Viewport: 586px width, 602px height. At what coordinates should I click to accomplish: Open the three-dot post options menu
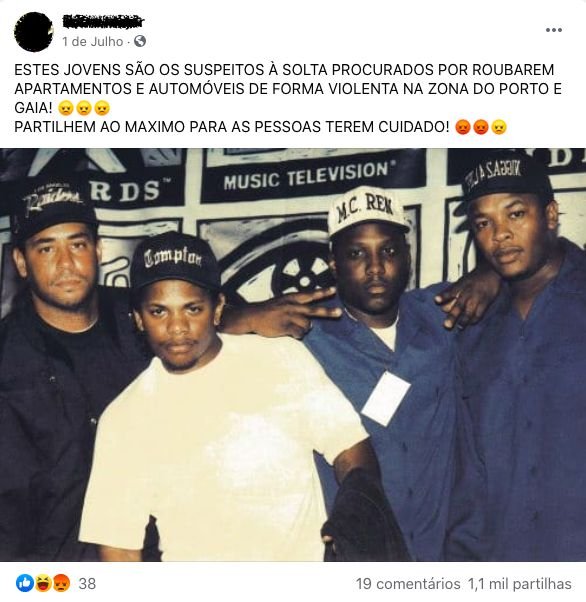coord(554,30)
